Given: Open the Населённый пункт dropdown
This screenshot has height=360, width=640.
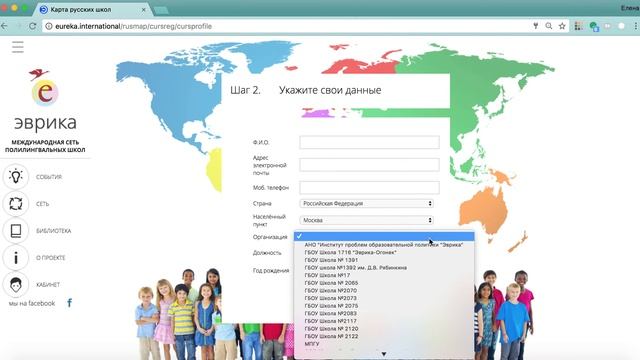Looking at the screenshot, I should tap(367, 220).
